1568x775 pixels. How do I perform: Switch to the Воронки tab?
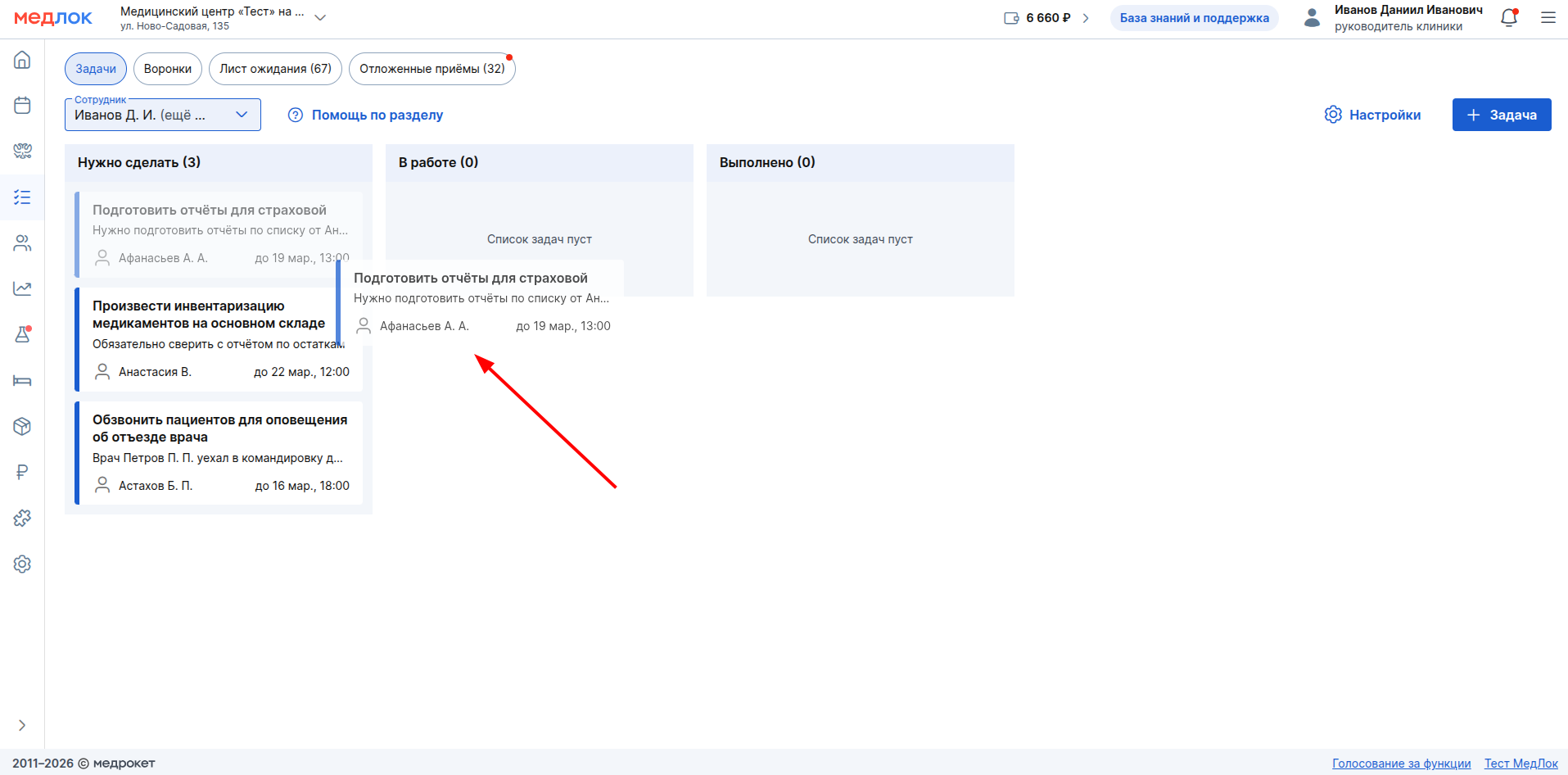pos(167,69)
